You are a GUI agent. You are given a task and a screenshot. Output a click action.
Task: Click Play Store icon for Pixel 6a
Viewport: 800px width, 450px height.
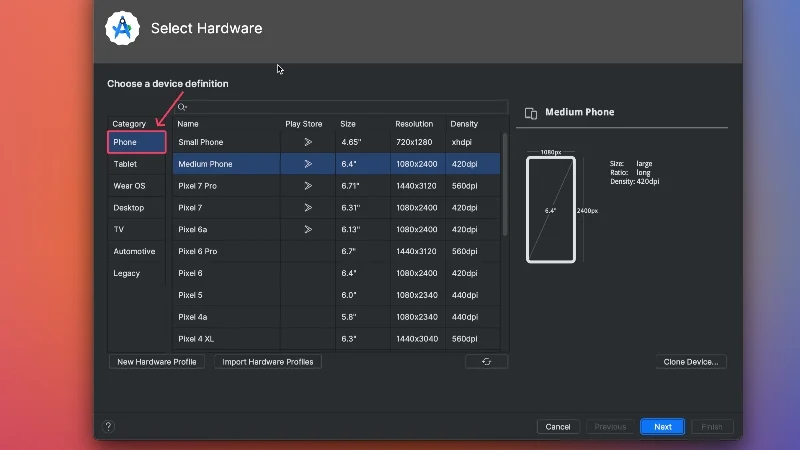point(308,230)
